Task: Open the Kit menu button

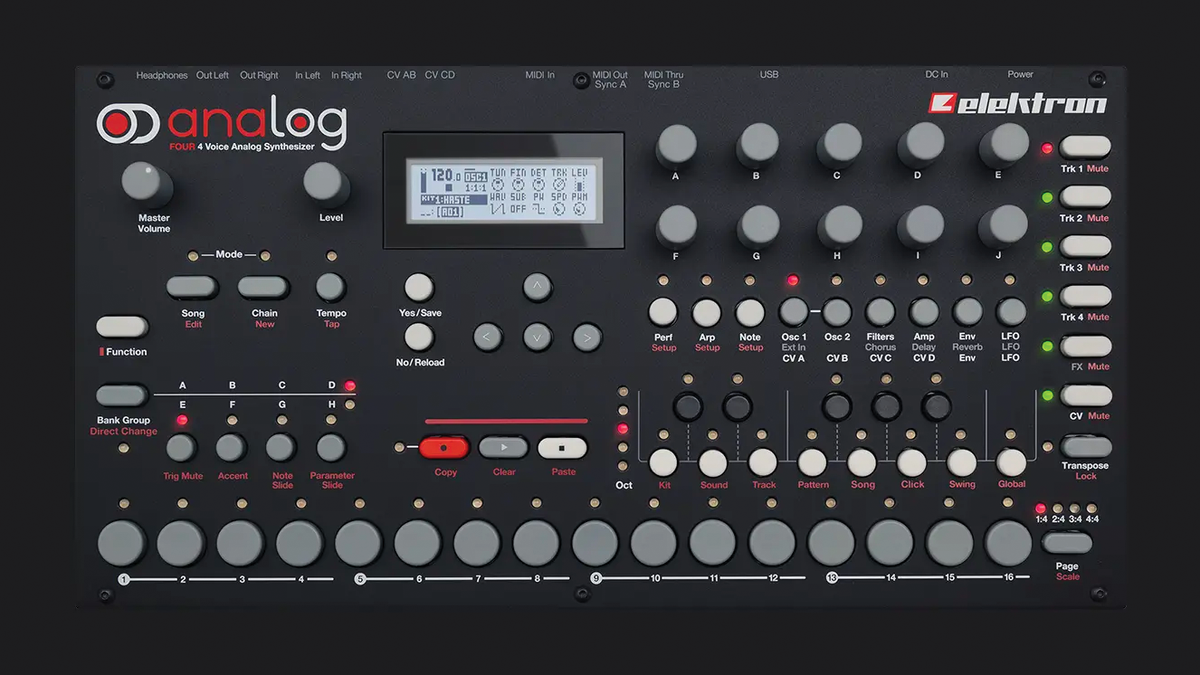Action: (x=663, y=462)
